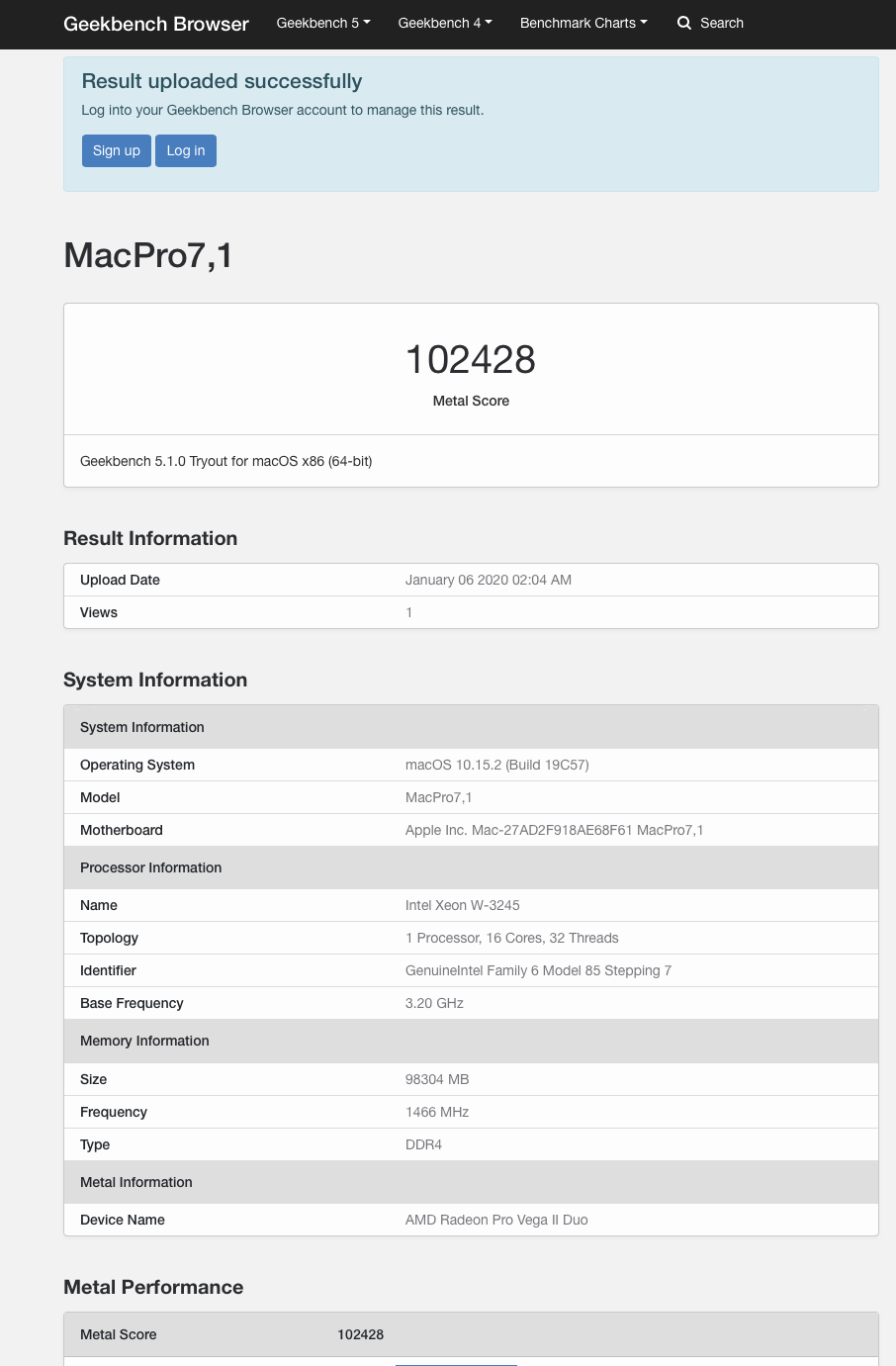This screenshot has height=1366, width=896.
Task: Click the Views count value 1
Action: coord(409,612)
